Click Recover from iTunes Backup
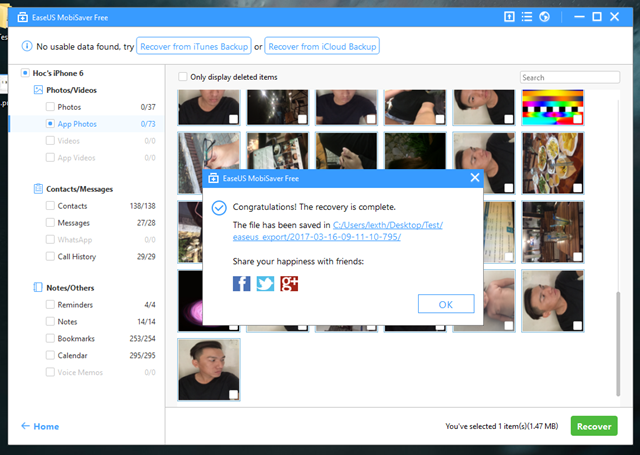The image size is (640, 455). pos(194,46)
